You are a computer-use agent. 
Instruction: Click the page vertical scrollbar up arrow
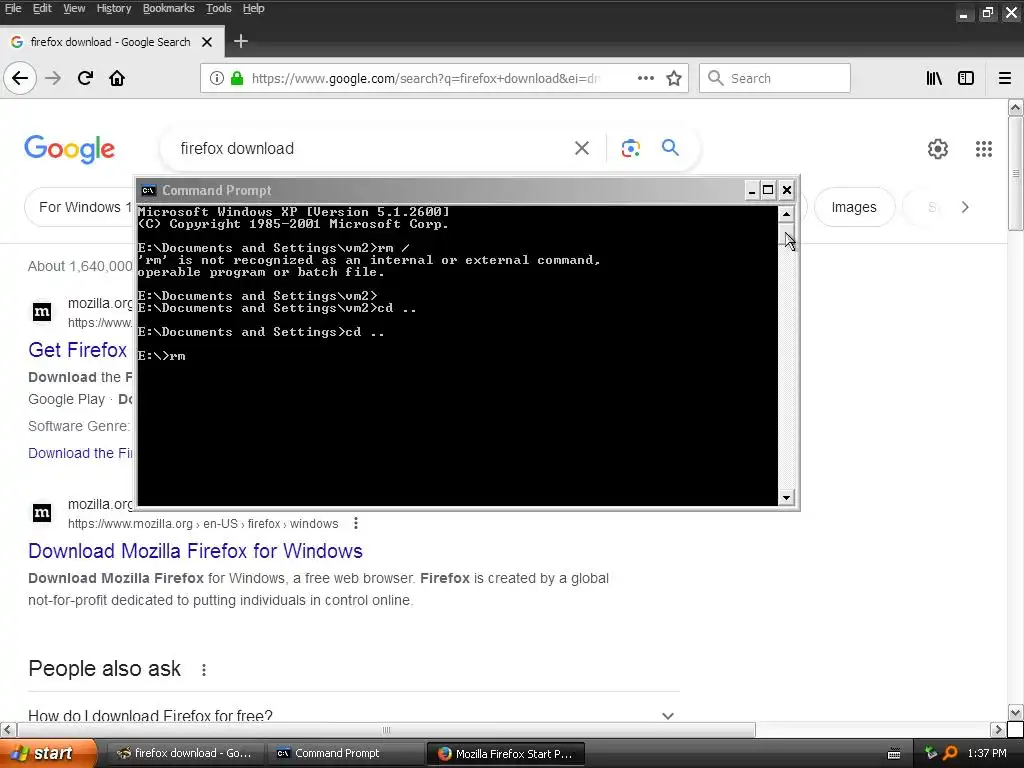pos(1016,107)
